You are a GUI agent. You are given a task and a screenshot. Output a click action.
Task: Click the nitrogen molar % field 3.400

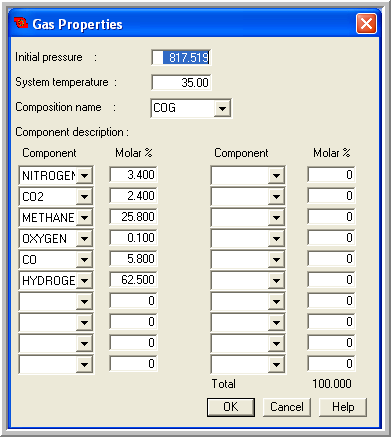(133, 175)
